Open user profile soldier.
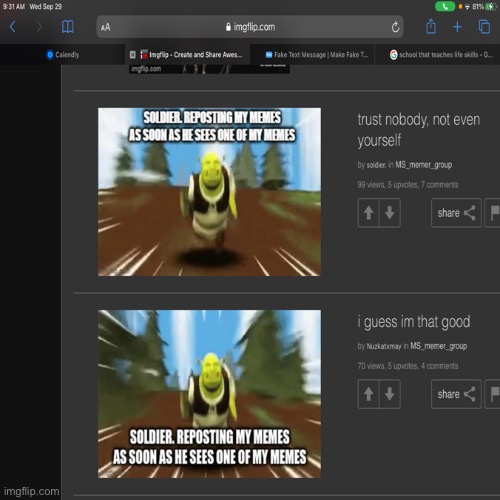 coord(376,165)
